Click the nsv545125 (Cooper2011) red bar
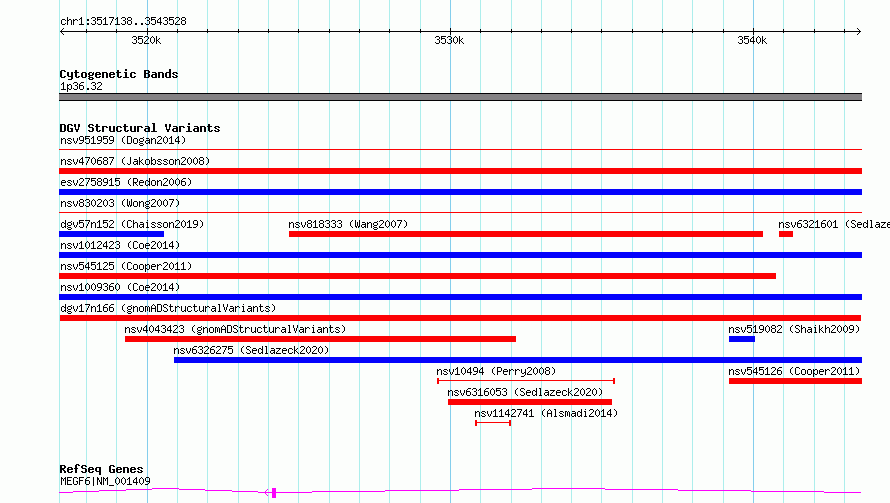This screenshot has width=890, height=503. click(417, 276)
